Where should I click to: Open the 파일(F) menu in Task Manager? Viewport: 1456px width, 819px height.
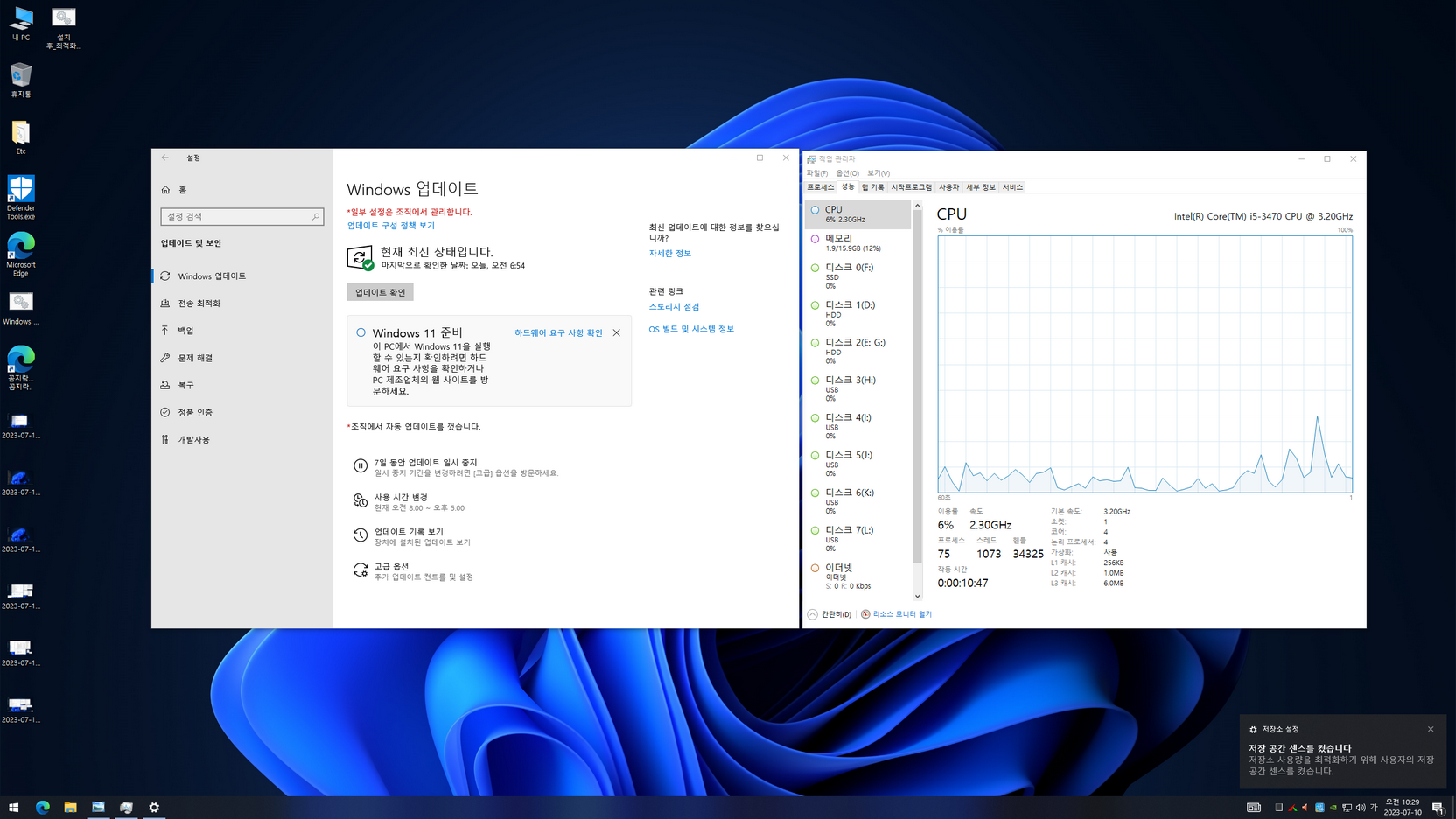817,173
